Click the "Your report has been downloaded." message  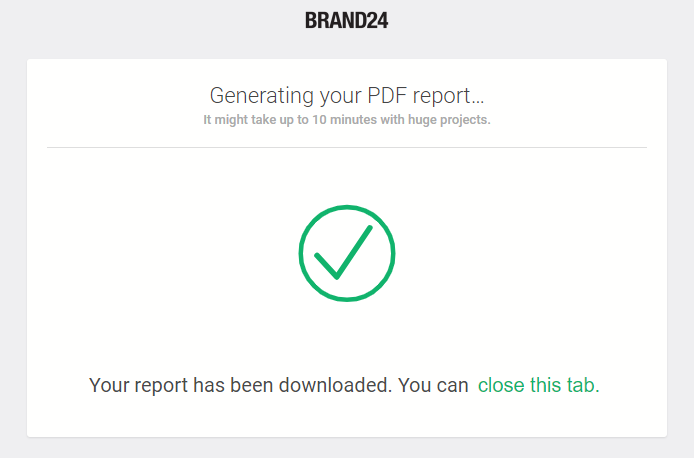[x=240, y=385]
